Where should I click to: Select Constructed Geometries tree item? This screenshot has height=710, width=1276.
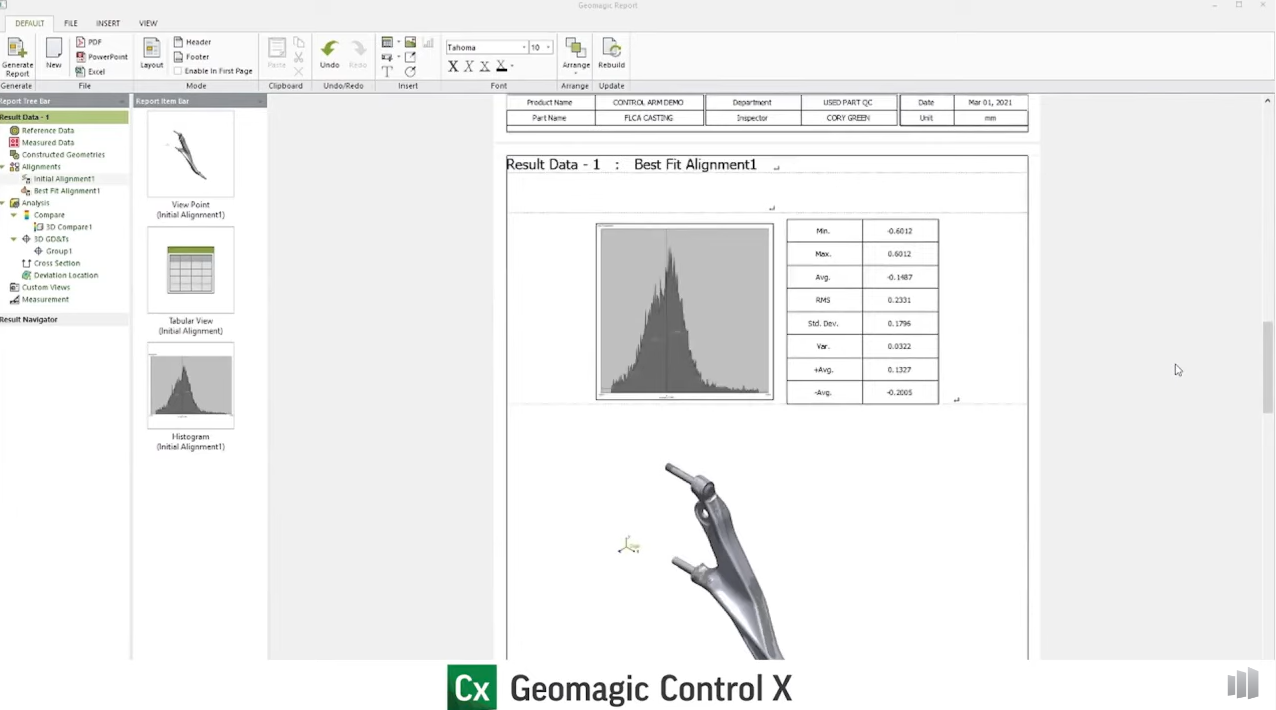63,155
